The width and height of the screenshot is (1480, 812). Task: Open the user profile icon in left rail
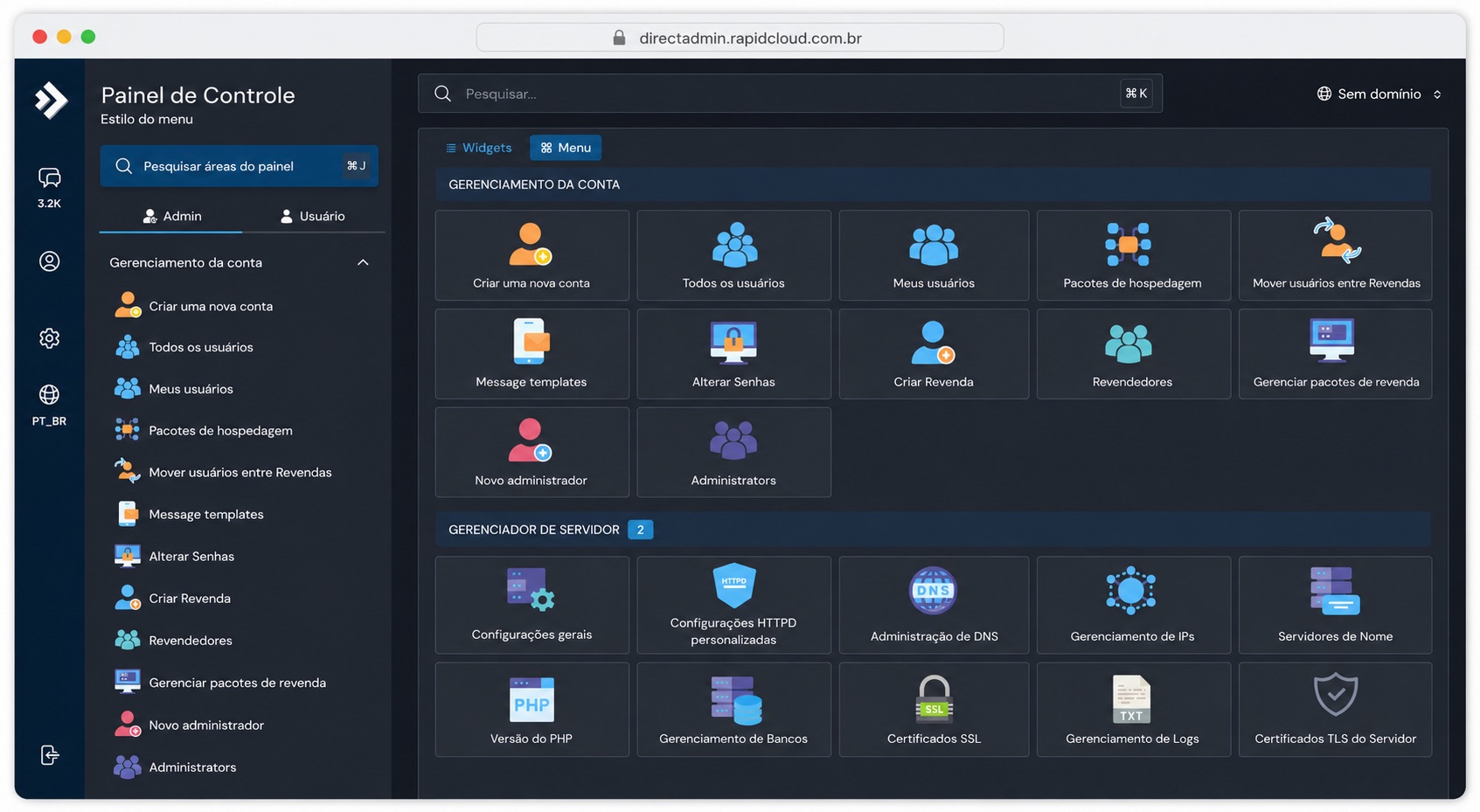click(x=49, y=261)
